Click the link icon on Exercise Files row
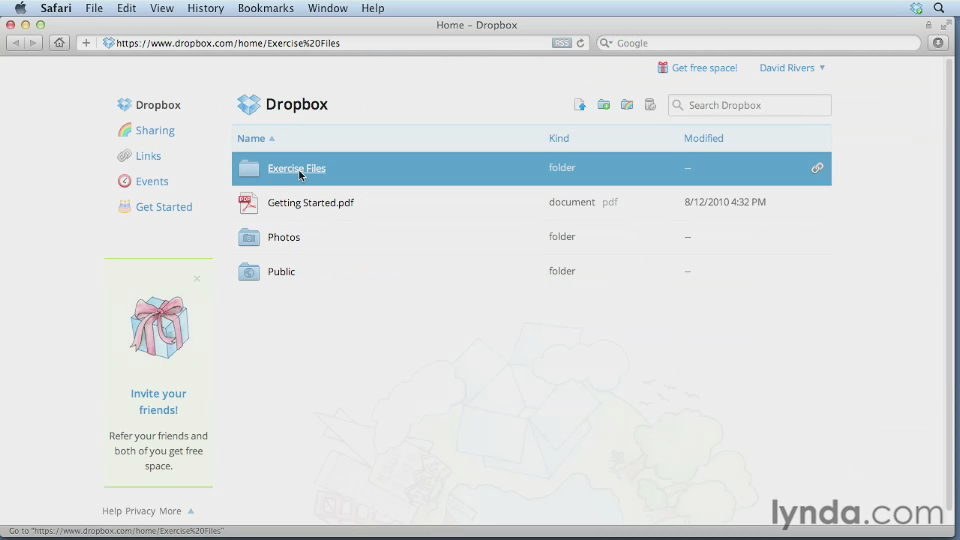960x540 pixels. pos(817,168)
